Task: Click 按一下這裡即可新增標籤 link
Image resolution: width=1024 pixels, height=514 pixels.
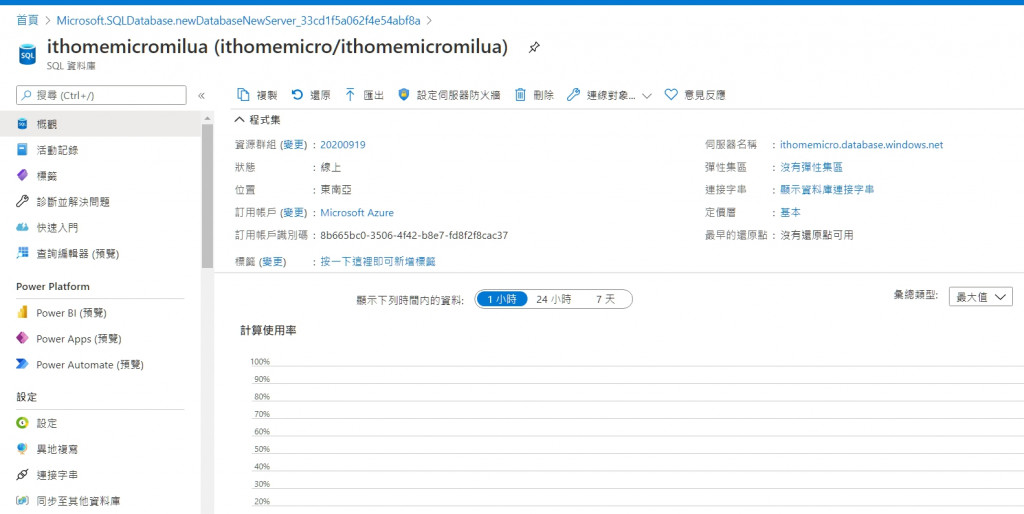Action: pos(377,262)
